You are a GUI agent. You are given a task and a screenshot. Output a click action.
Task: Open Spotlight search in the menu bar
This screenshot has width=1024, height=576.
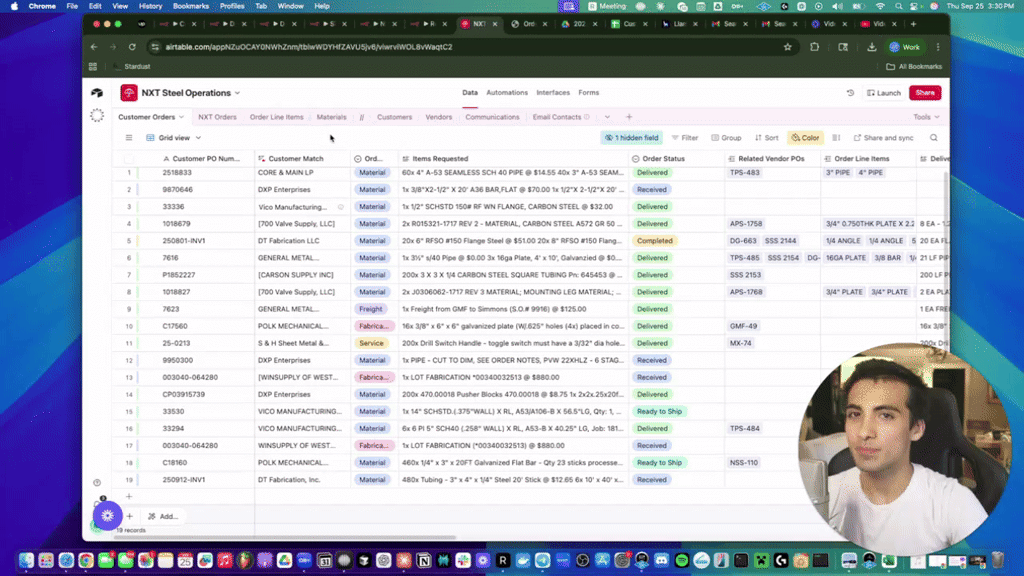(x=899, y=6)
